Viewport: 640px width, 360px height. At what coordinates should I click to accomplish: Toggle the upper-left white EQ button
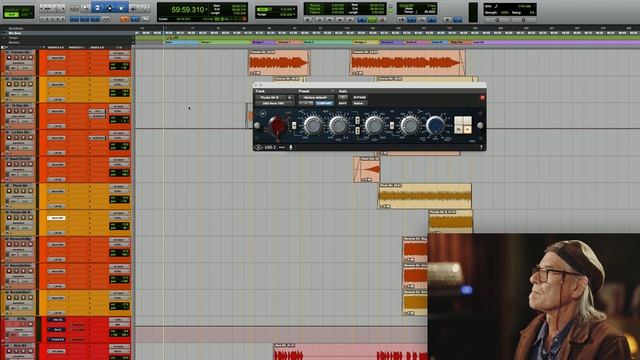(458, 120)
